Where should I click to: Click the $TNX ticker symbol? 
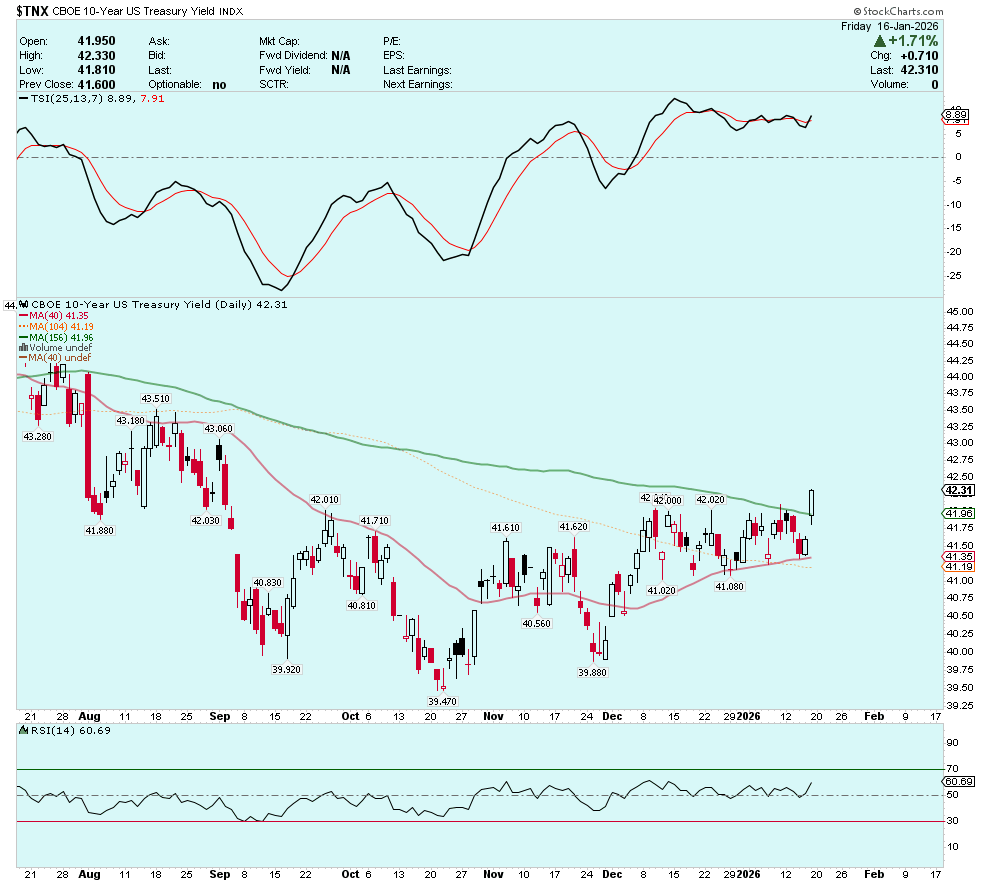[32, 11]
